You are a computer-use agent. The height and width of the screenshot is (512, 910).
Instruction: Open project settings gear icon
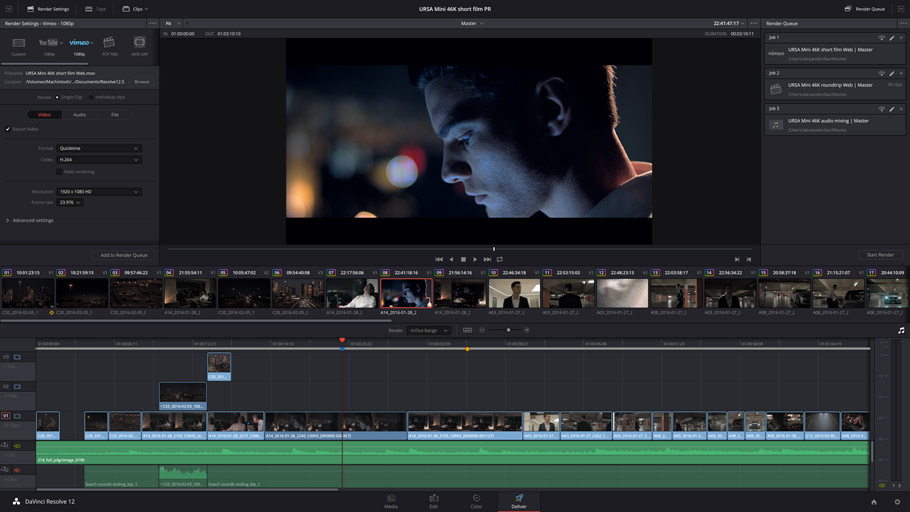coord(897,502)
